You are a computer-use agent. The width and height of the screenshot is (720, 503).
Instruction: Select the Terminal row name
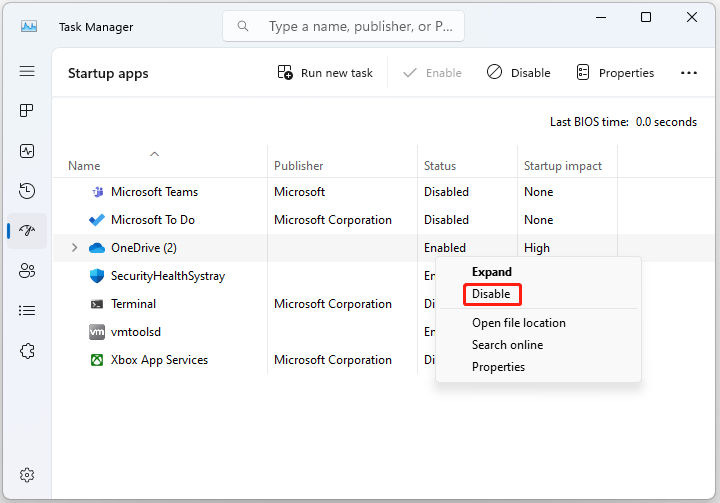pyautogui.click(x=134, y=304)
